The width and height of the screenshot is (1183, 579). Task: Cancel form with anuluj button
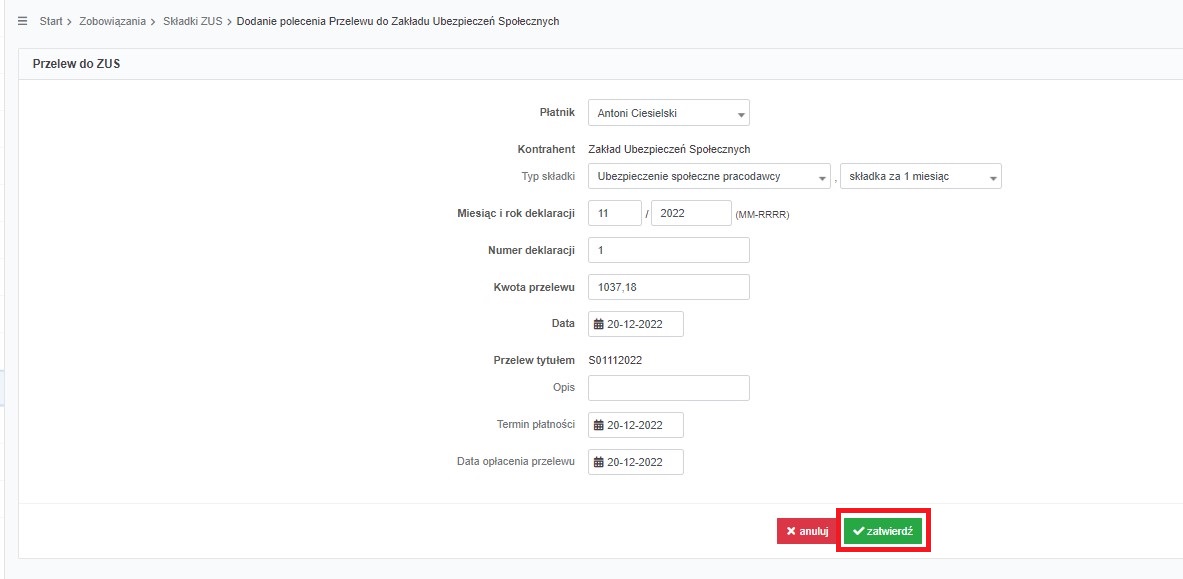click(x=807, y=531)
